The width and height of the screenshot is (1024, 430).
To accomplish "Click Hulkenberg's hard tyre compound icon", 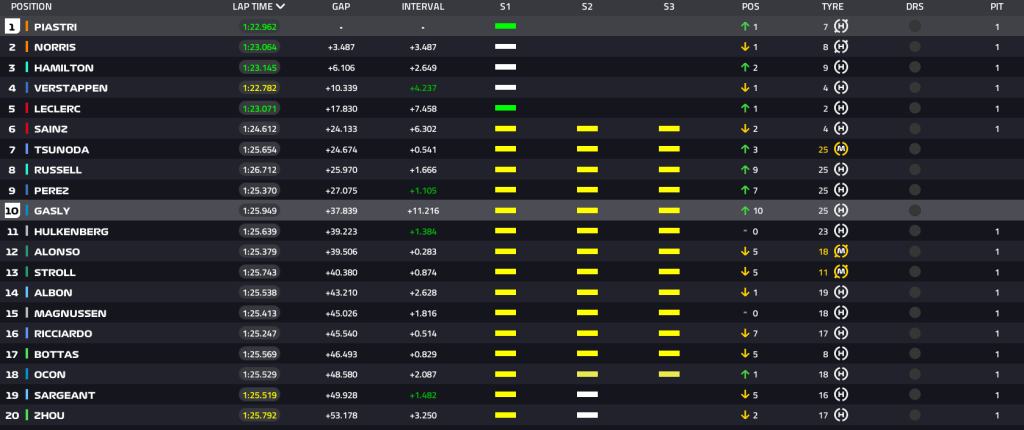I will point(841,231).
